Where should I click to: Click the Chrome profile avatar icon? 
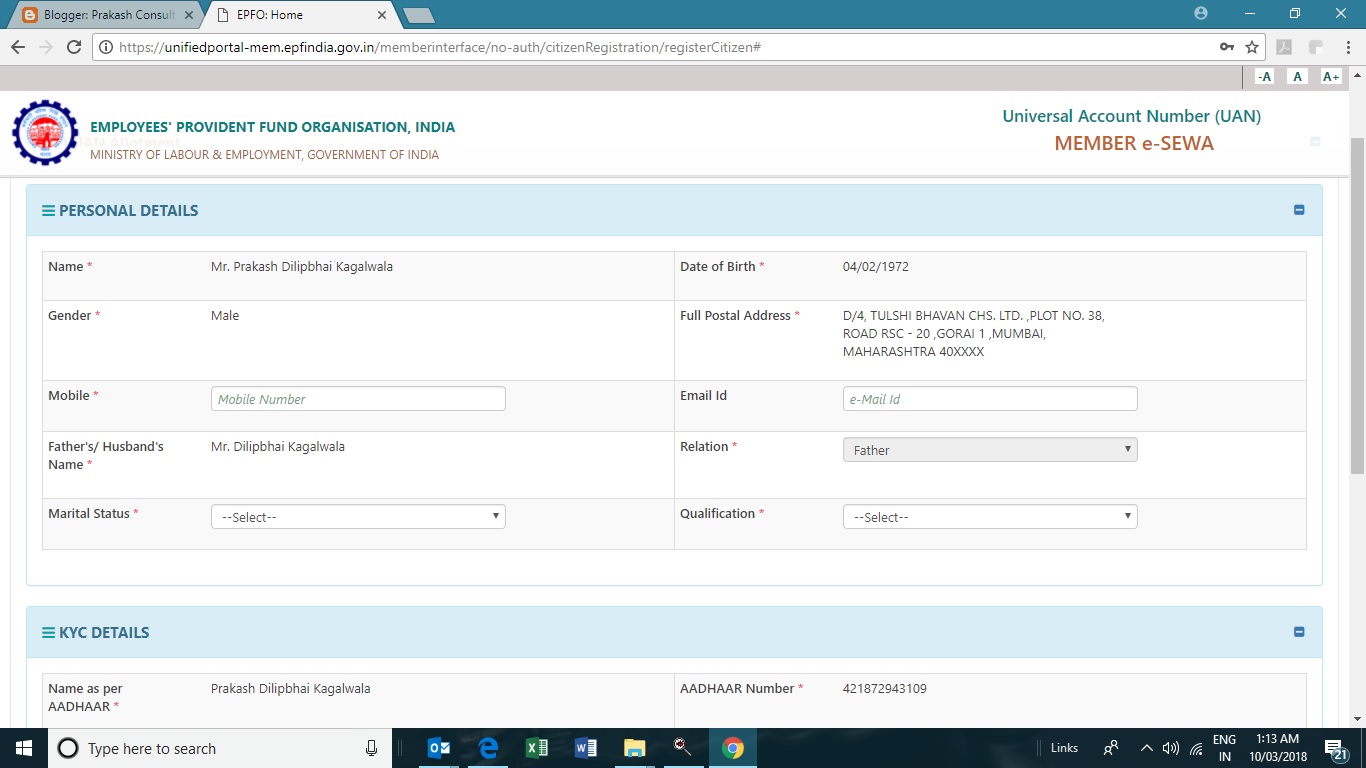click(x=1201, y=13)
